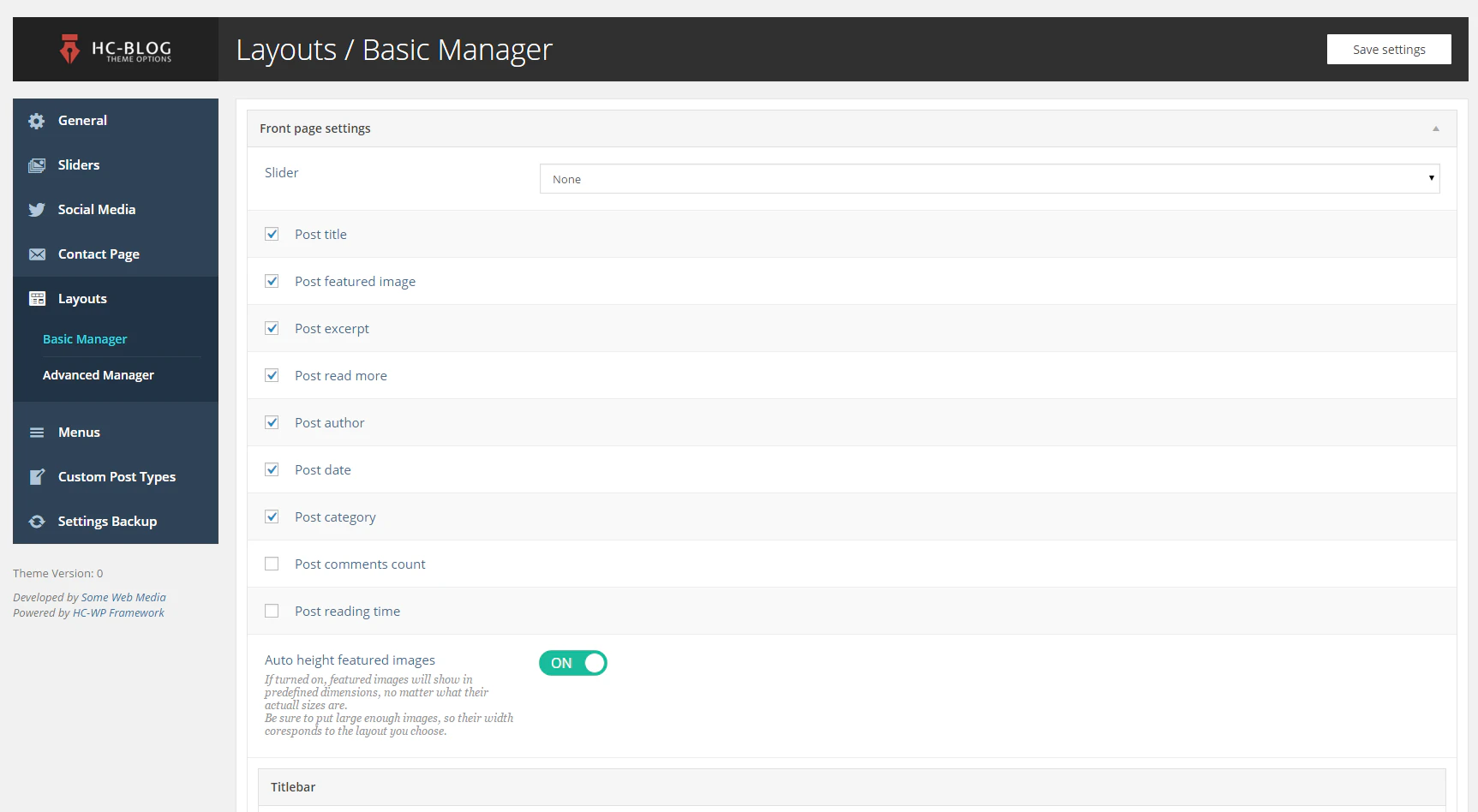Screen dimensions: 1478x812
Task: Click the Titlebar section header
Action: pyautogui.click(x=852, y=787)
